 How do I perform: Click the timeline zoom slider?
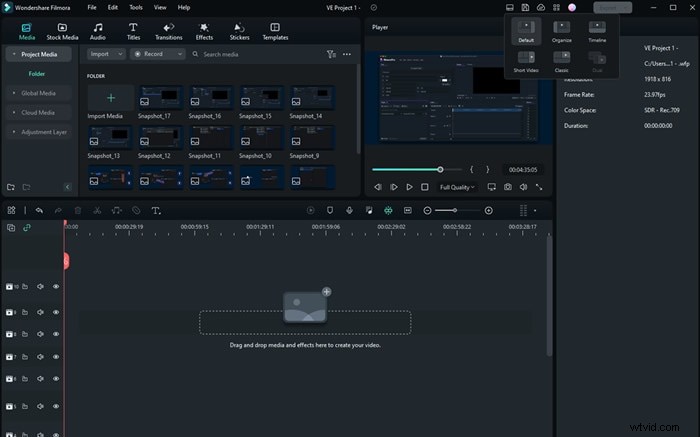tap(456, 211)
